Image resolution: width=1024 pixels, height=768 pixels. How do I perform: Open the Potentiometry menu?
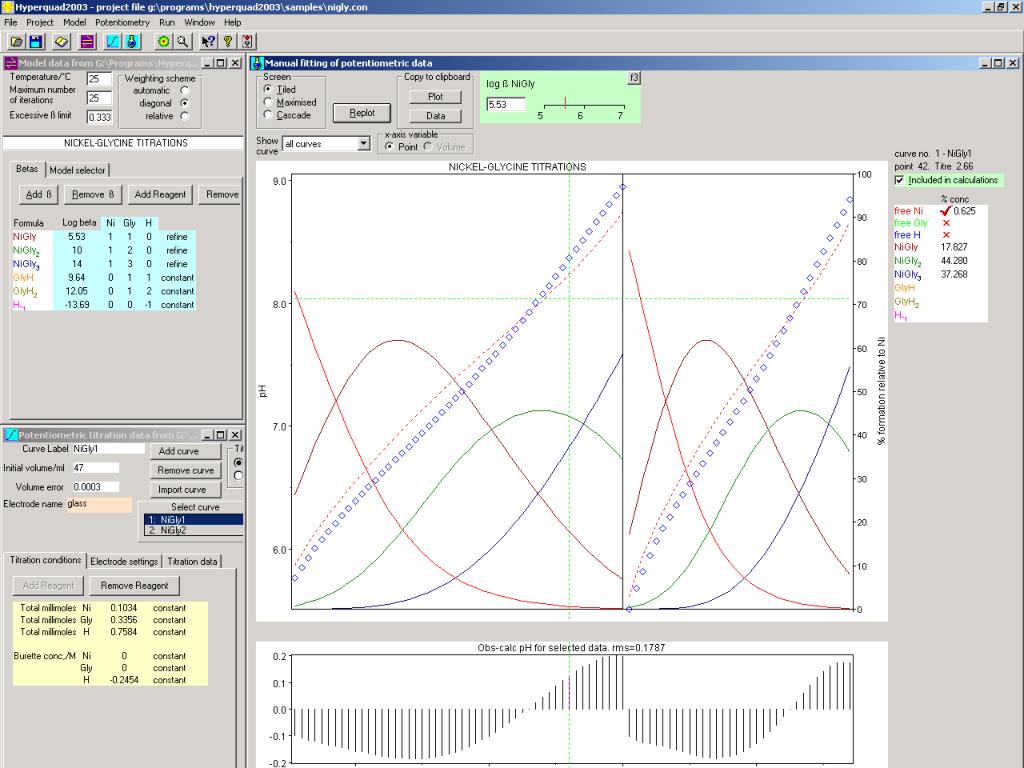click(x=122, y=22)
